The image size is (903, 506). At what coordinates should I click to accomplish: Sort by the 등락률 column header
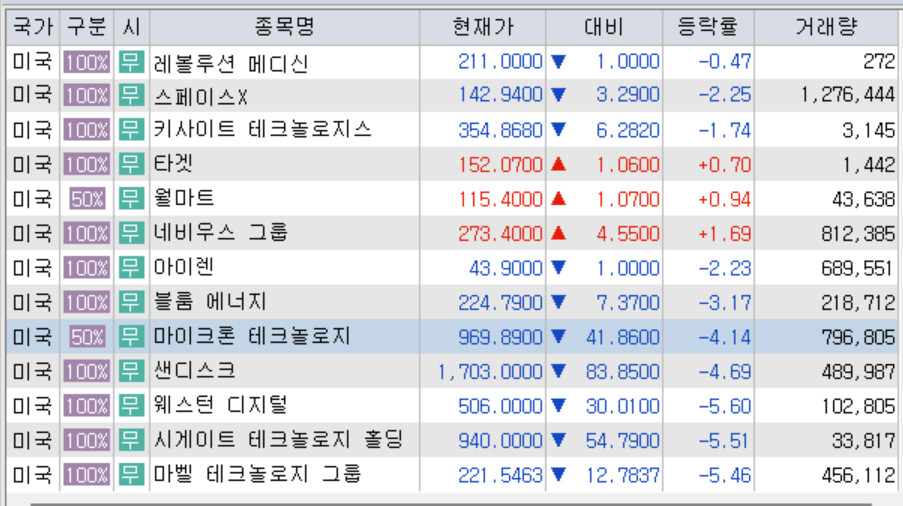(x=708, y=27)
